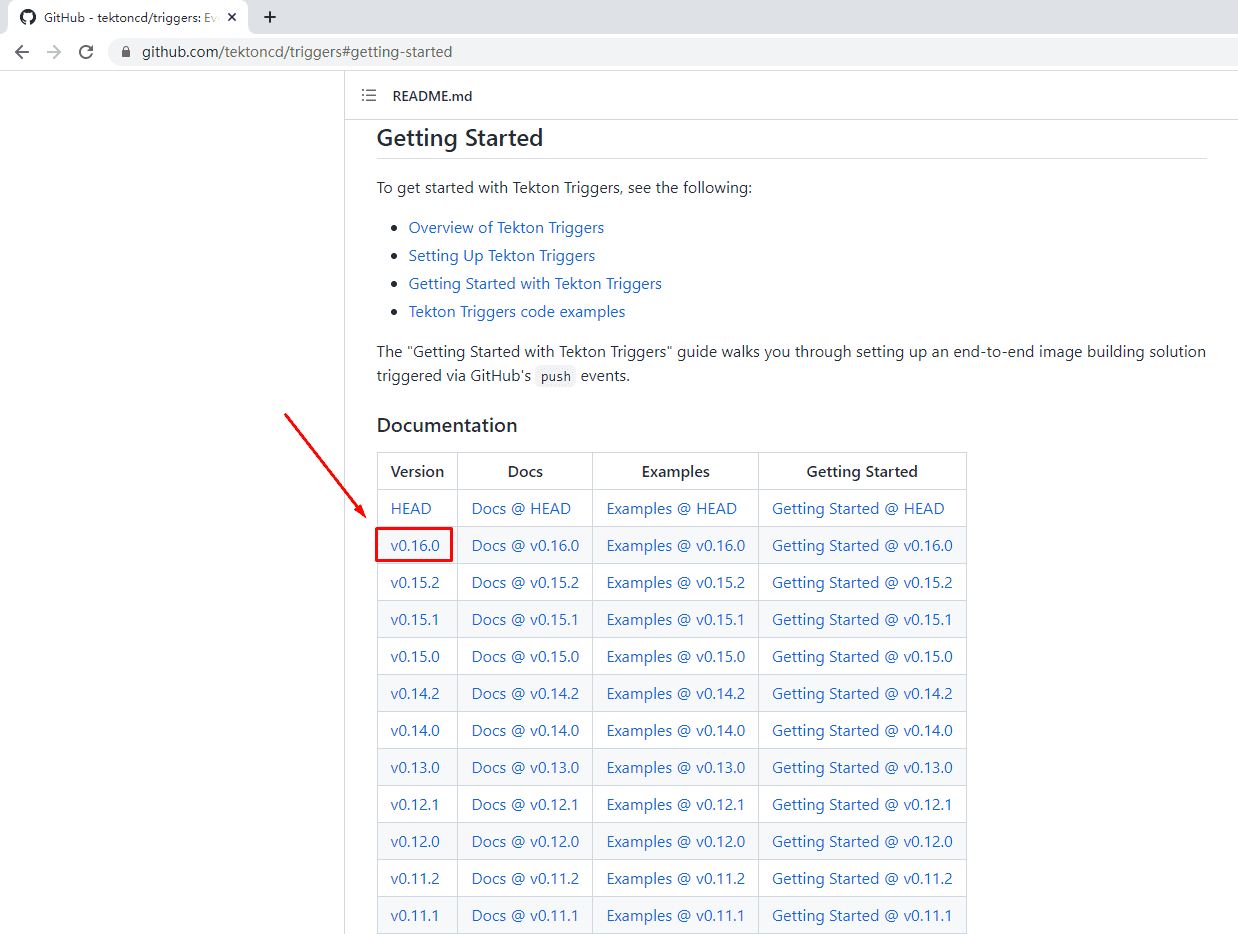Open README table of contents icon
Screen dimensions: 1238x934
[x=369, y=96]
